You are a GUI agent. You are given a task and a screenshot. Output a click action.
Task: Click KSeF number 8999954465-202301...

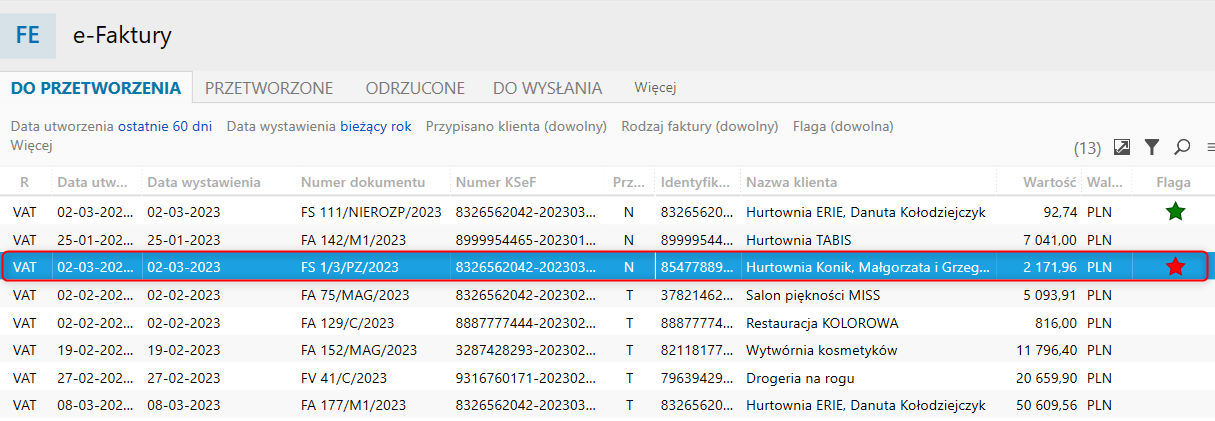coord(525,240)
